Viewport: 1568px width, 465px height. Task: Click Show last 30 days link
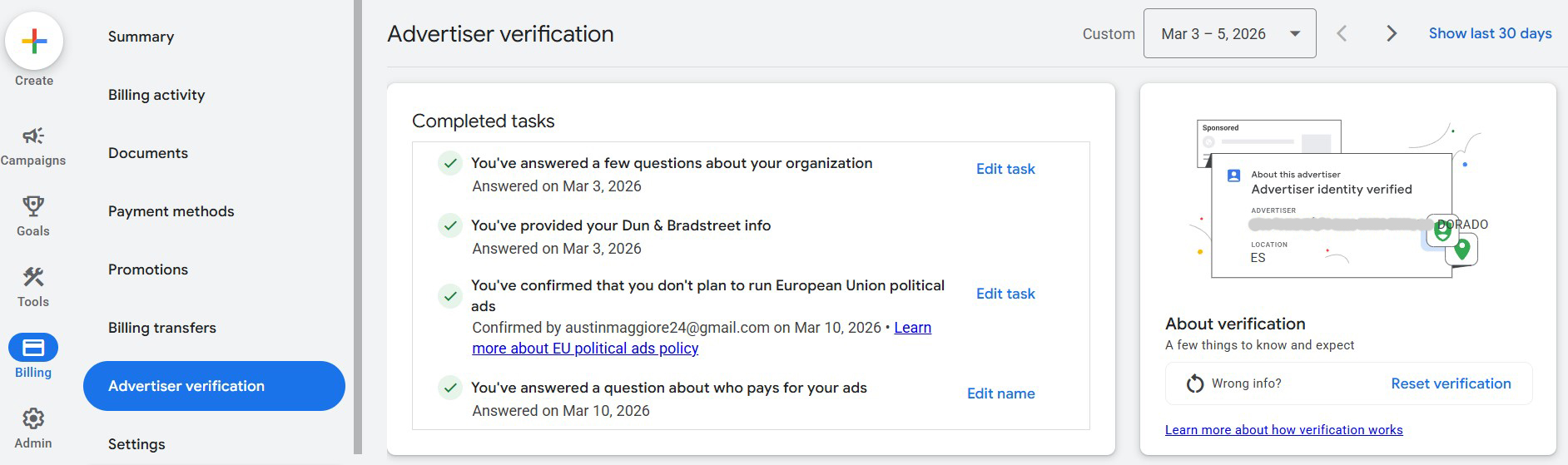[x=1490, y=33]
